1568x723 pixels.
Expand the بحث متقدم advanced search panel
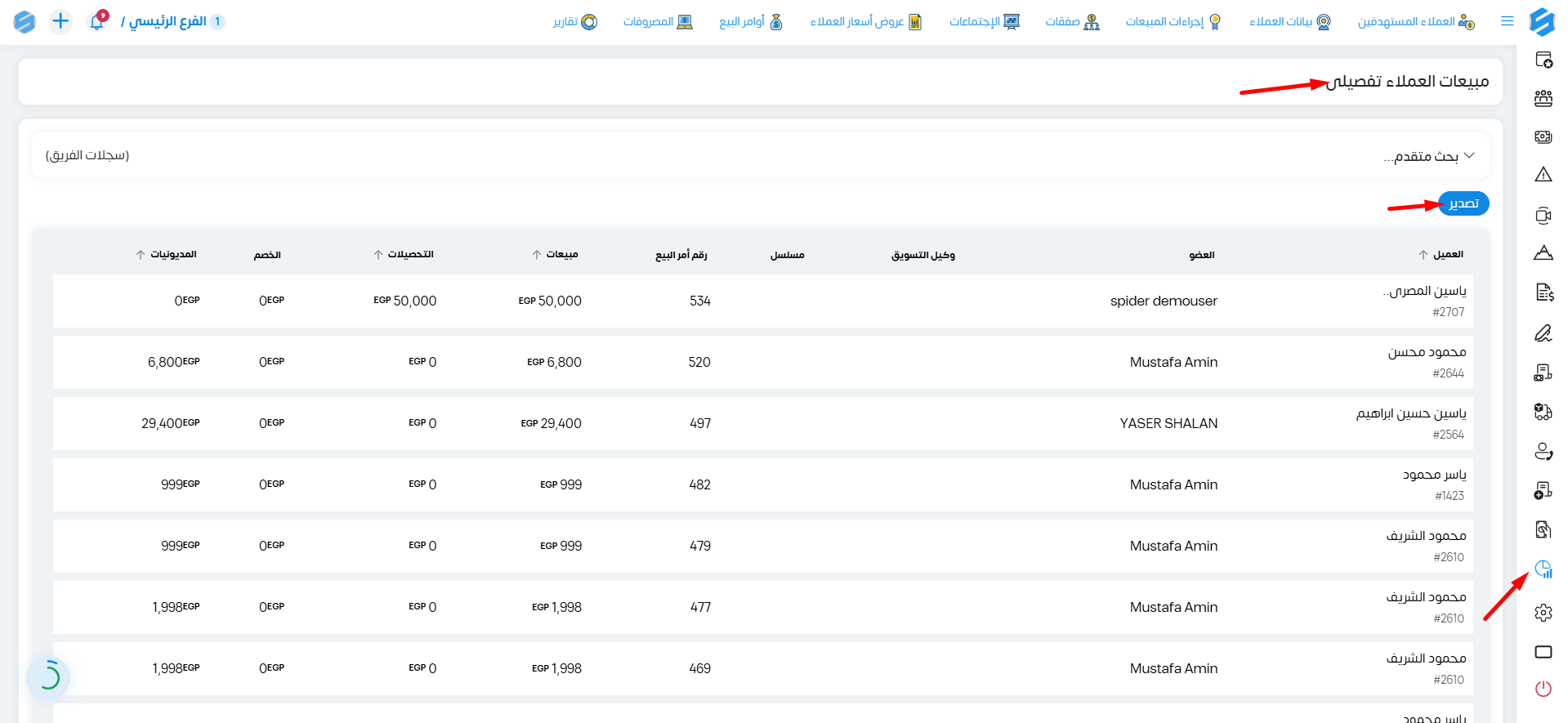(1428, 156)
